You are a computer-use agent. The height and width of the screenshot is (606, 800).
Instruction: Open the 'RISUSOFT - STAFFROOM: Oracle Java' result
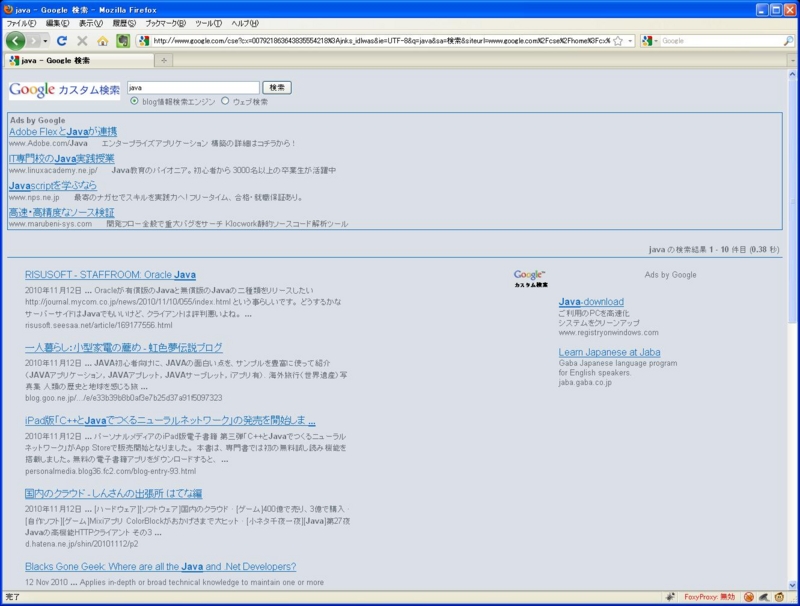coord(110,274)
